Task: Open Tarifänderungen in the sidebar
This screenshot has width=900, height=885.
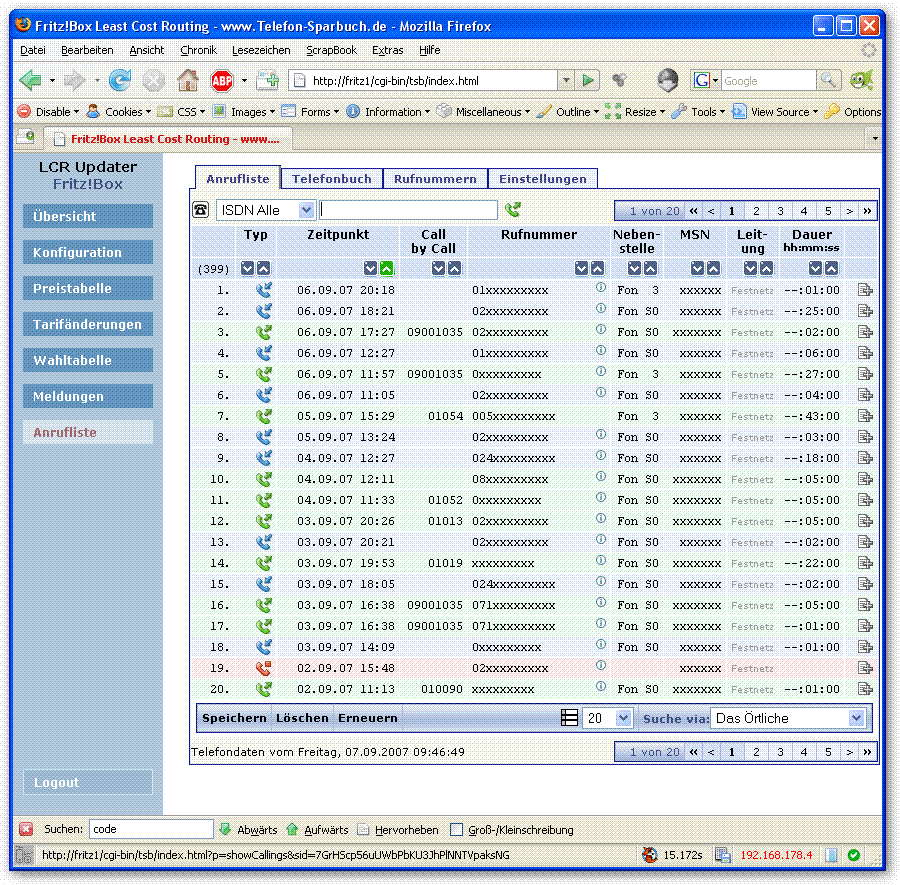Action: [88, 324]
